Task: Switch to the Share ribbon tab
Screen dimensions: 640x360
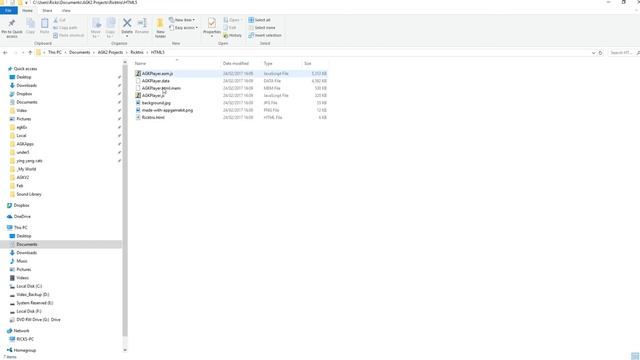Action: (47, 11)
